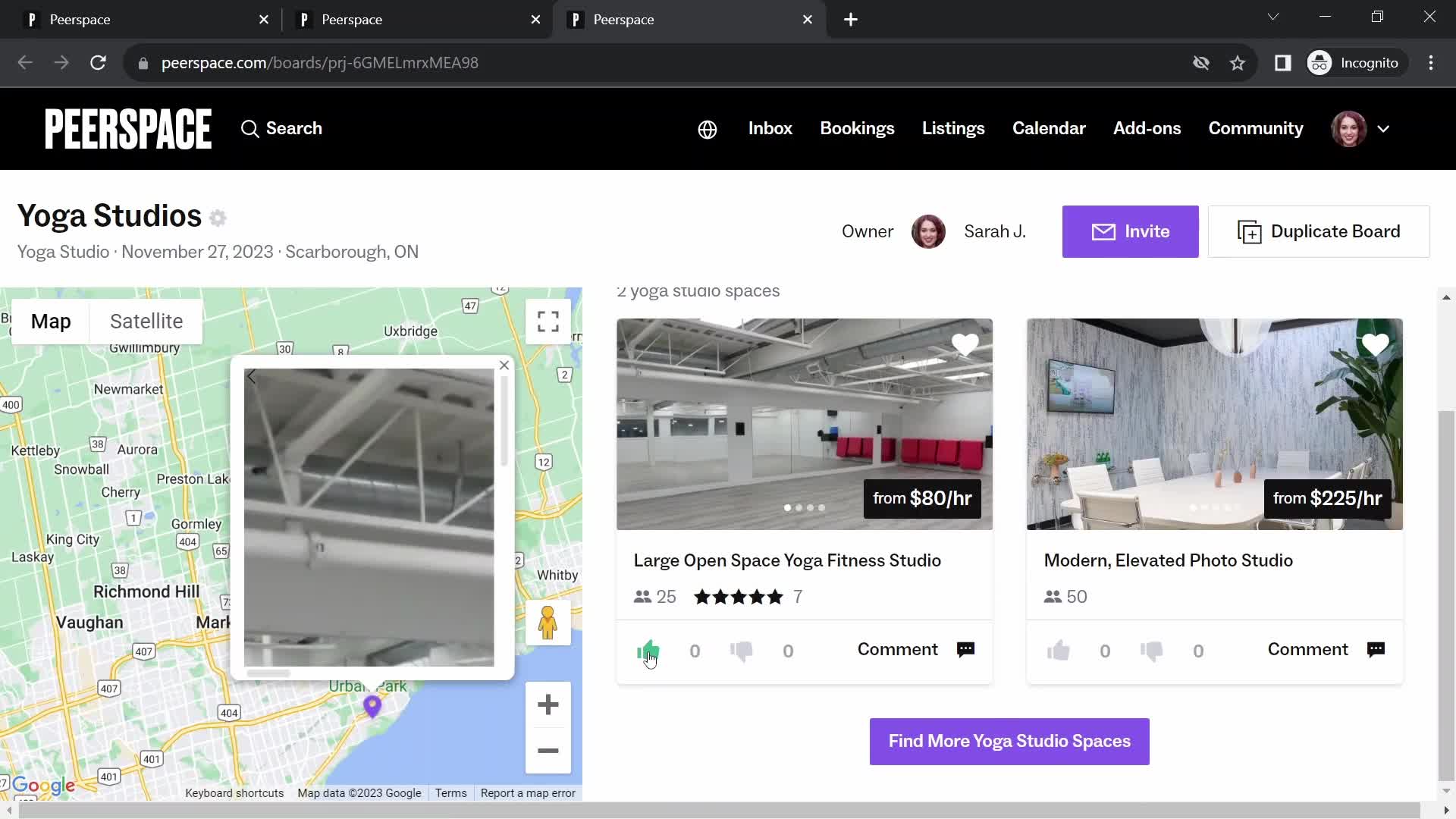Click the thumbs down icon on Large Open Space
1456x819 pixels.
pyautogui.click(x=740, y=650)
